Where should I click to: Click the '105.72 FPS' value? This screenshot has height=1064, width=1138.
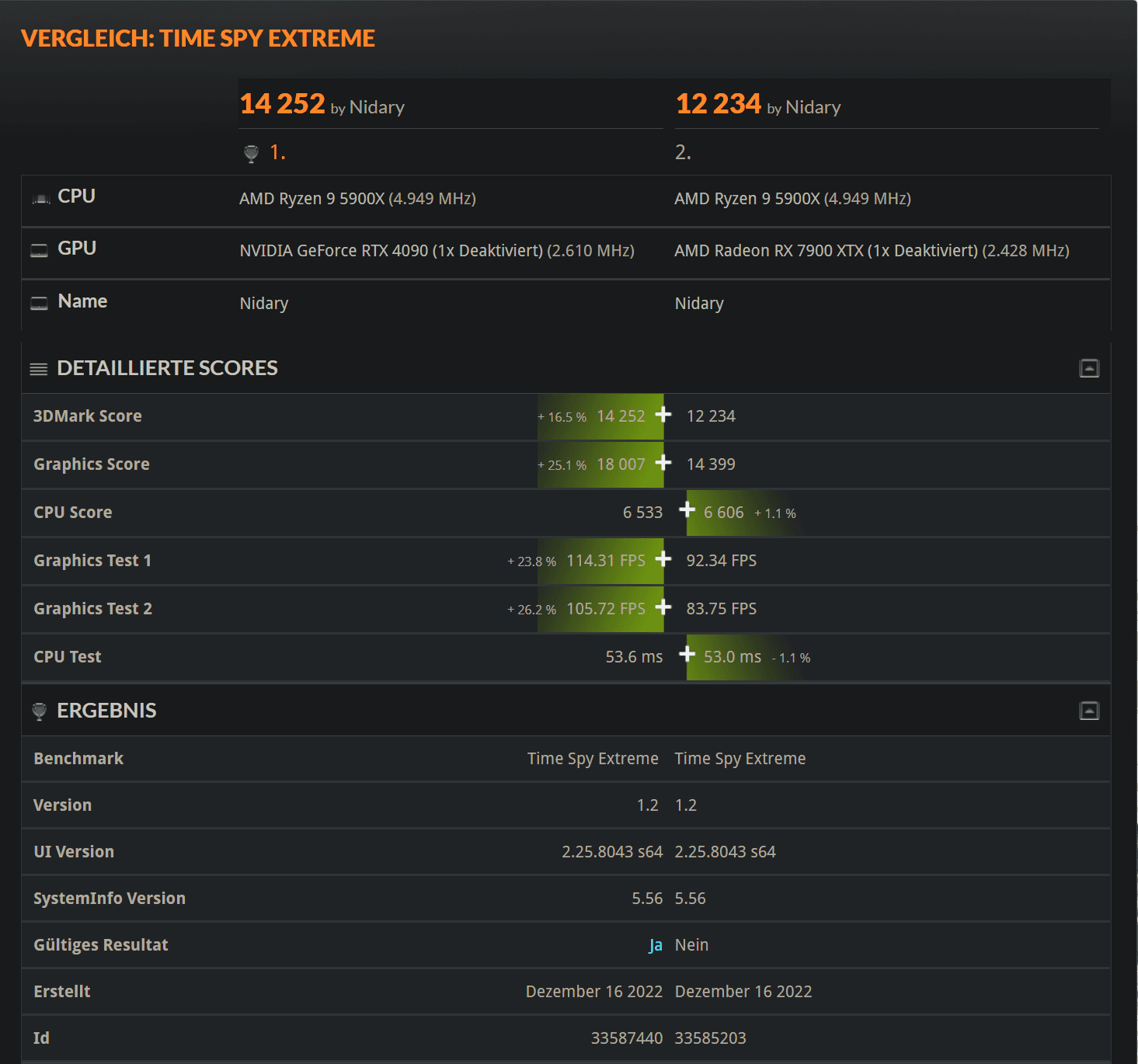pyautogui.click(x=606, y=609)
